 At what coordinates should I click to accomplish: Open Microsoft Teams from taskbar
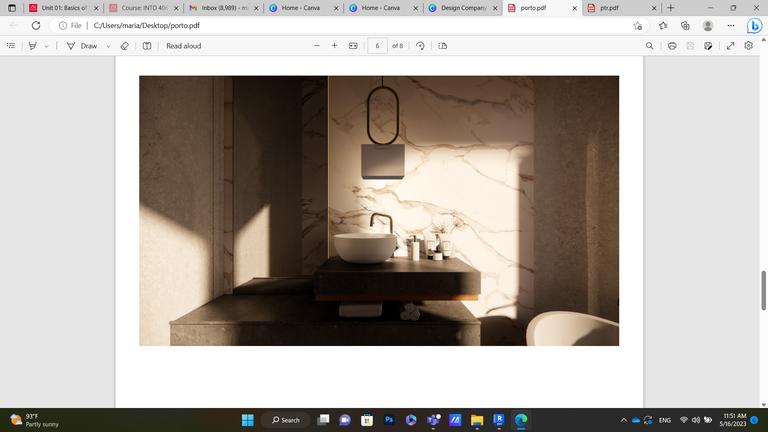[x=433, y=420]
